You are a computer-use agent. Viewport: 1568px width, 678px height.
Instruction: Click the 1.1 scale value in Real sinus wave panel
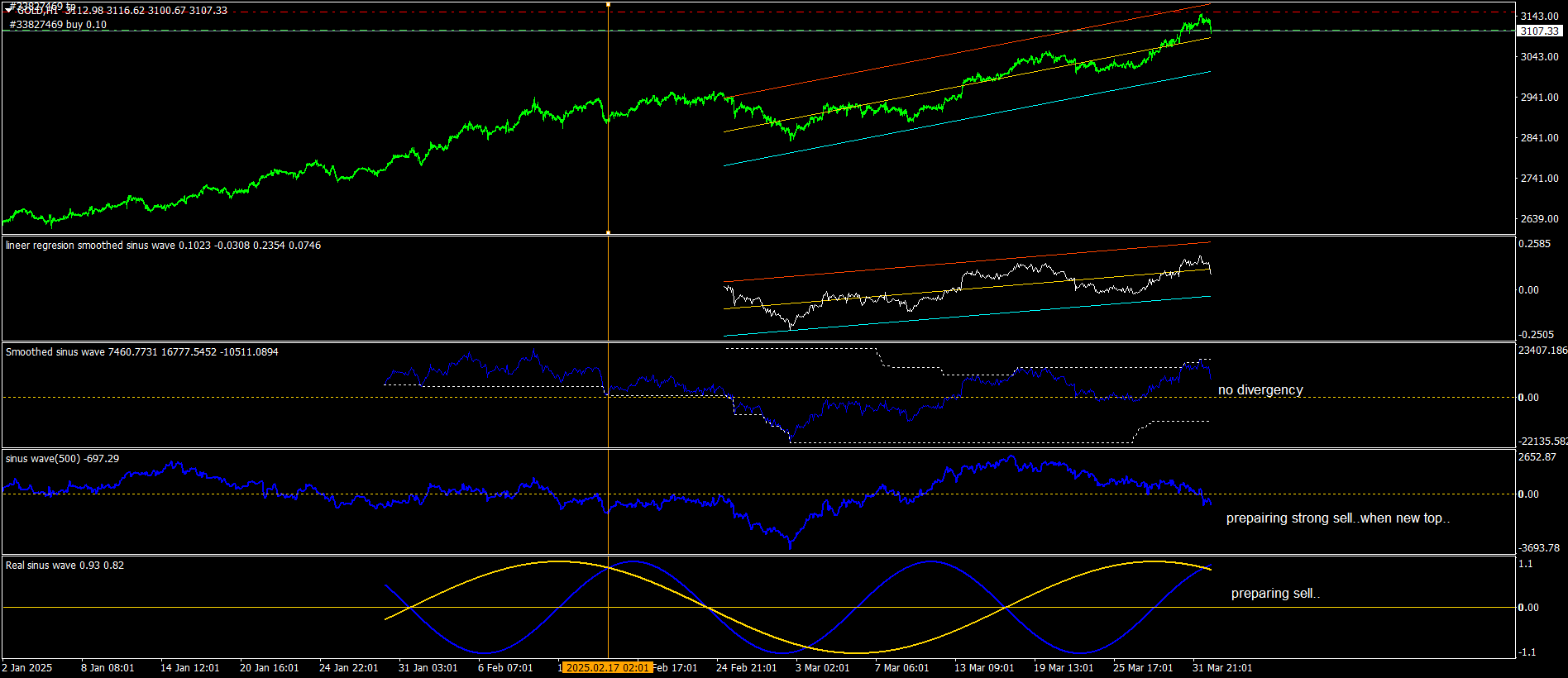(x=1526, y=564)
